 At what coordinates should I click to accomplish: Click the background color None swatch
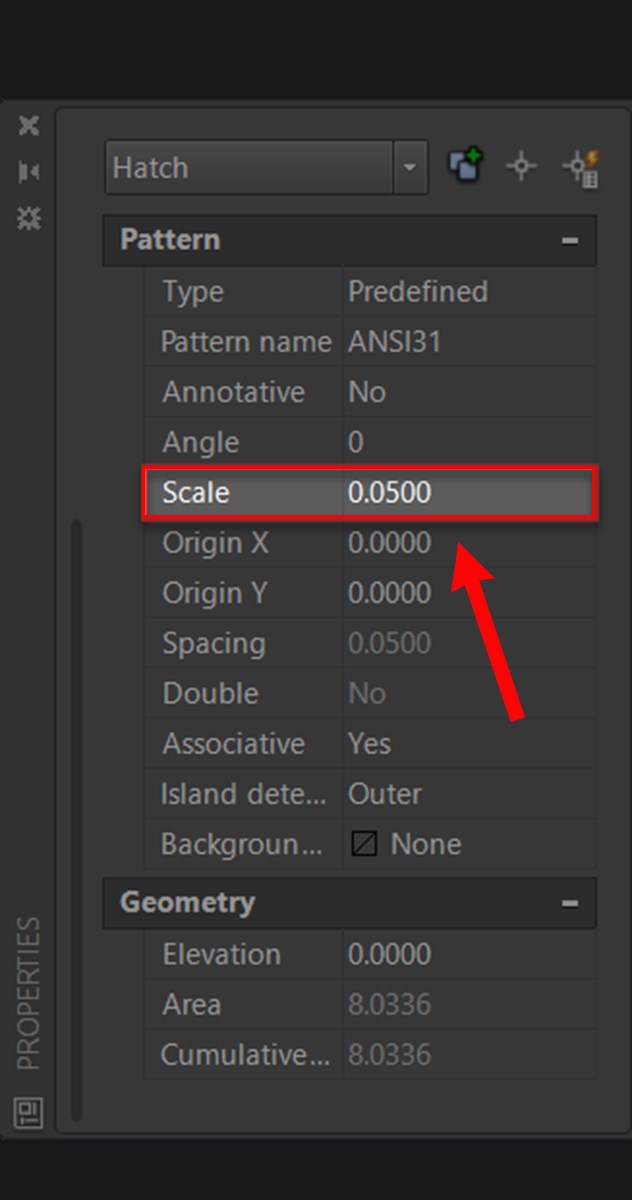[x=364, y=845]
